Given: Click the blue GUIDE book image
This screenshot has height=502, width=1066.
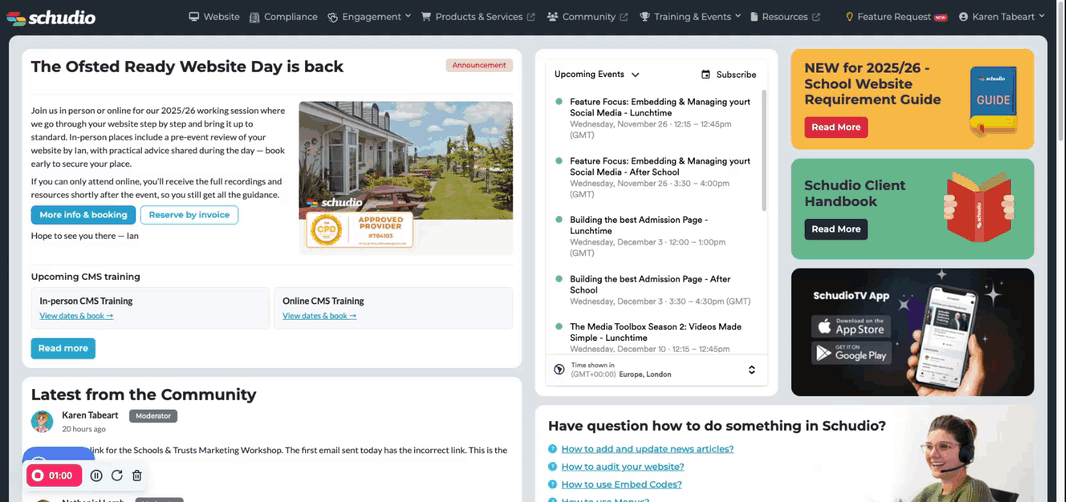Looking at the screenshot, I should tap(993, 101).
